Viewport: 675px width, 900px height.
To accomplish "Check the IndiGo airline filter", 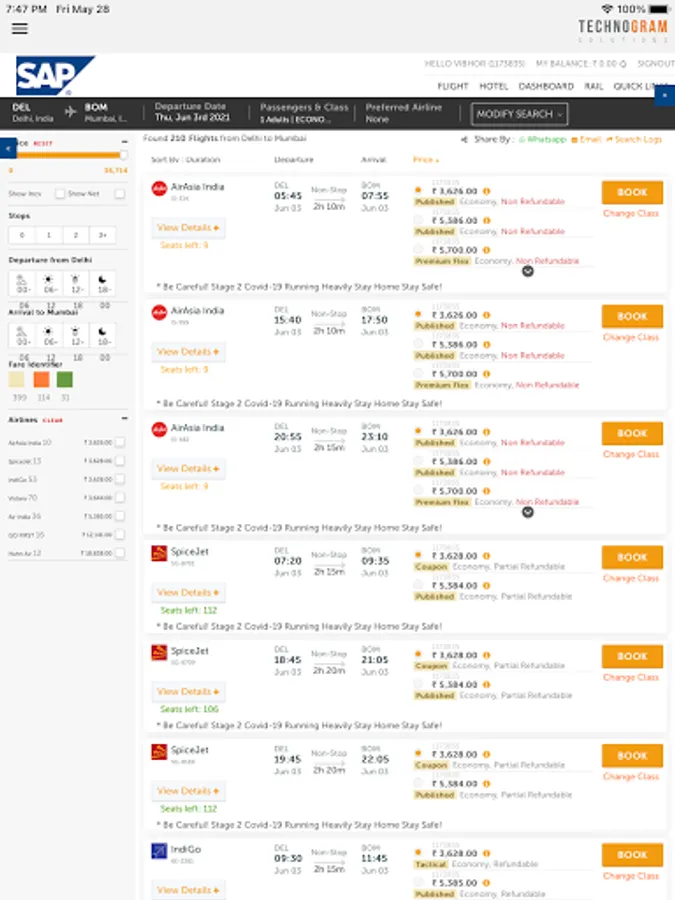I will (x=119, y=479).
